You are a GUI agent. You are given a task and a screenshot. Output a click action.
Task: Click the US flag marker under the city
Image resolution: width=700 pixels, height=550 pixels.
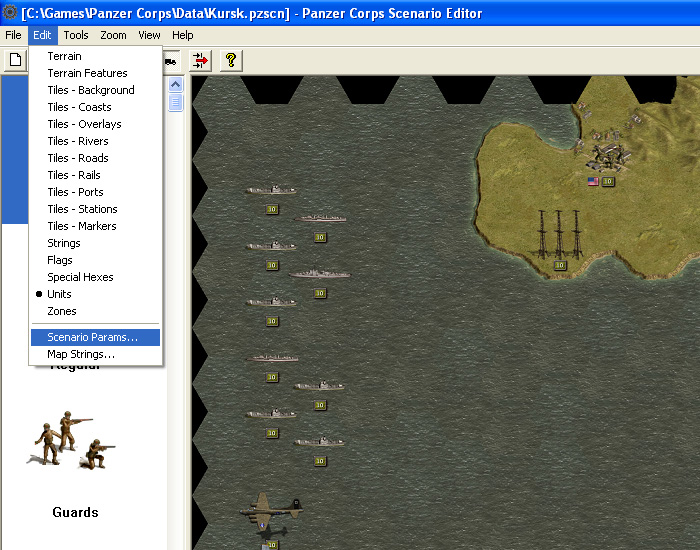(593, 181)
